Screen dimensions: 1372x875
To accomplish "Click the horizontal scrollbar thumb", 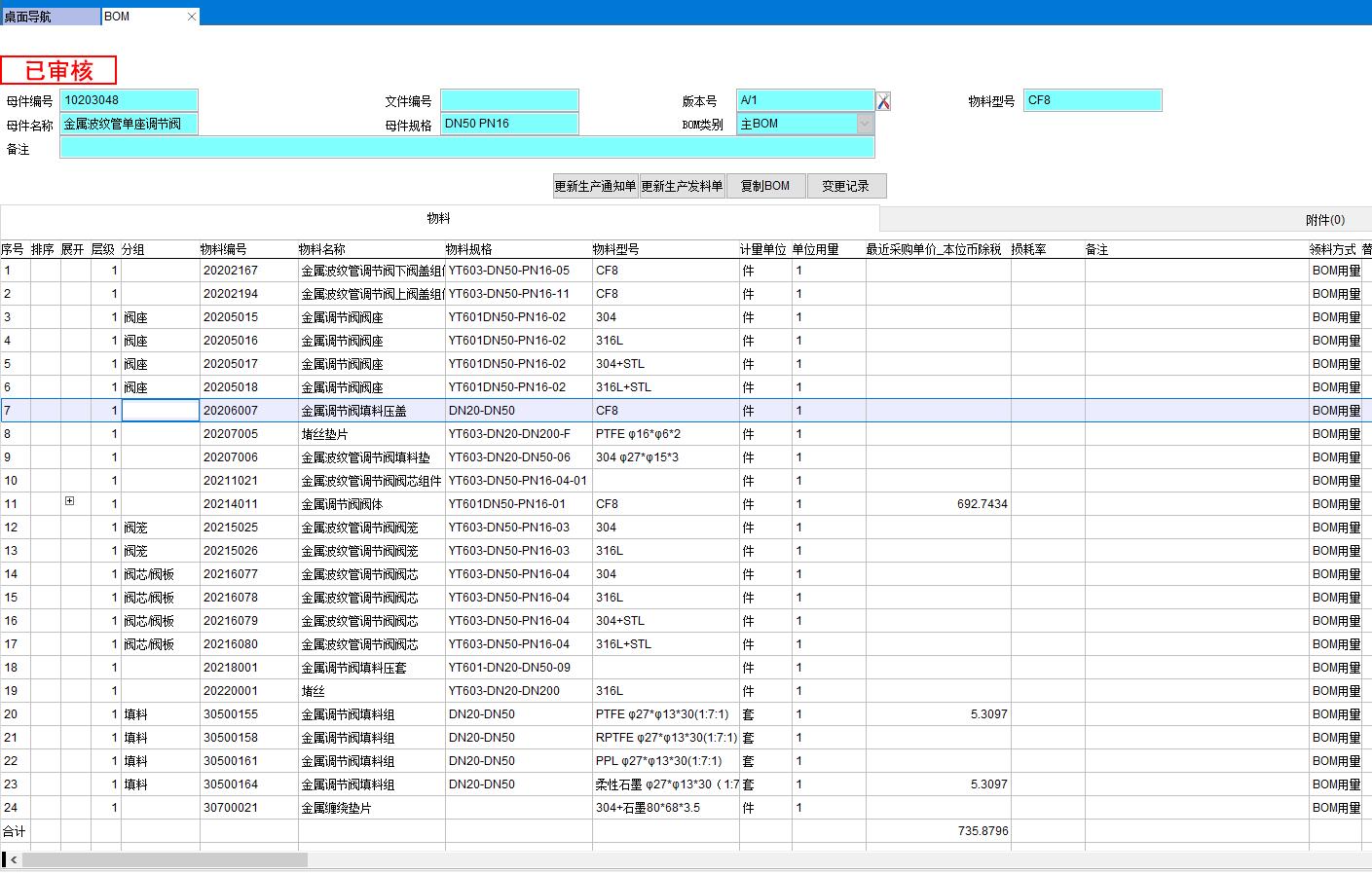I will [x=164, y=860].
